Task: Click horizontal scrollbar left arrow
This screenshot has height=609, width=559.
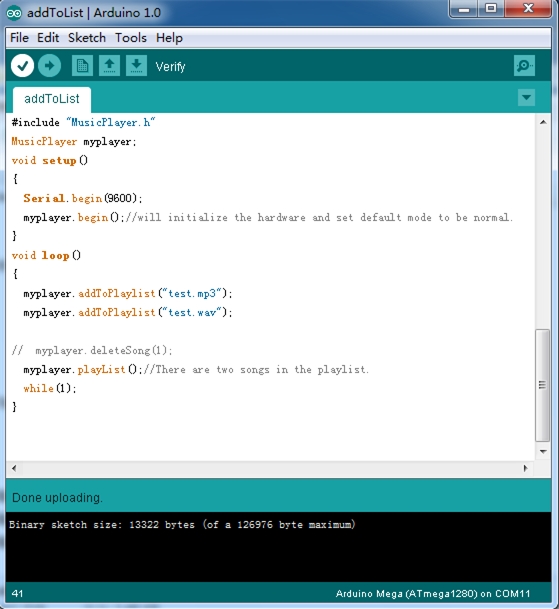Action: [x=14, y=468]
